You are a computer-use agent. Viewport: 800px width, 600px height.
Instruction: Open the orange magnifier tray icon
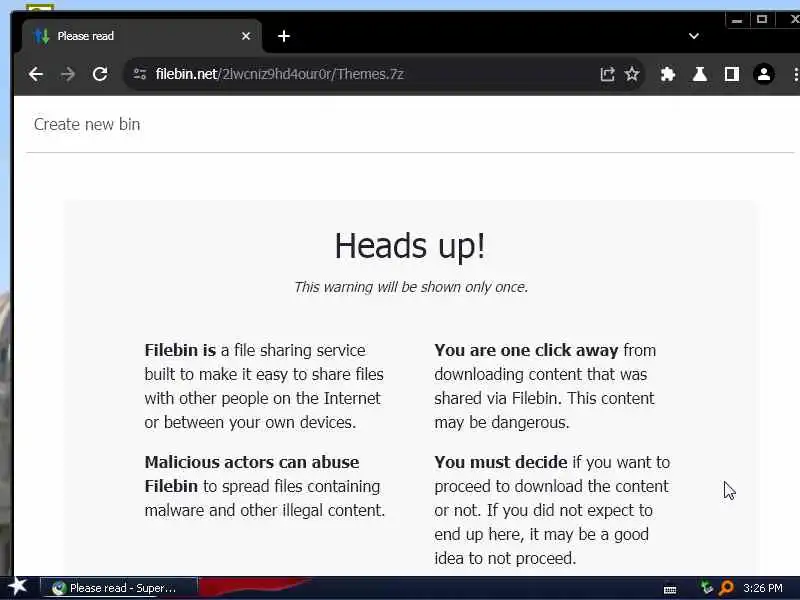pyautogui.click(x=726, y=588)
